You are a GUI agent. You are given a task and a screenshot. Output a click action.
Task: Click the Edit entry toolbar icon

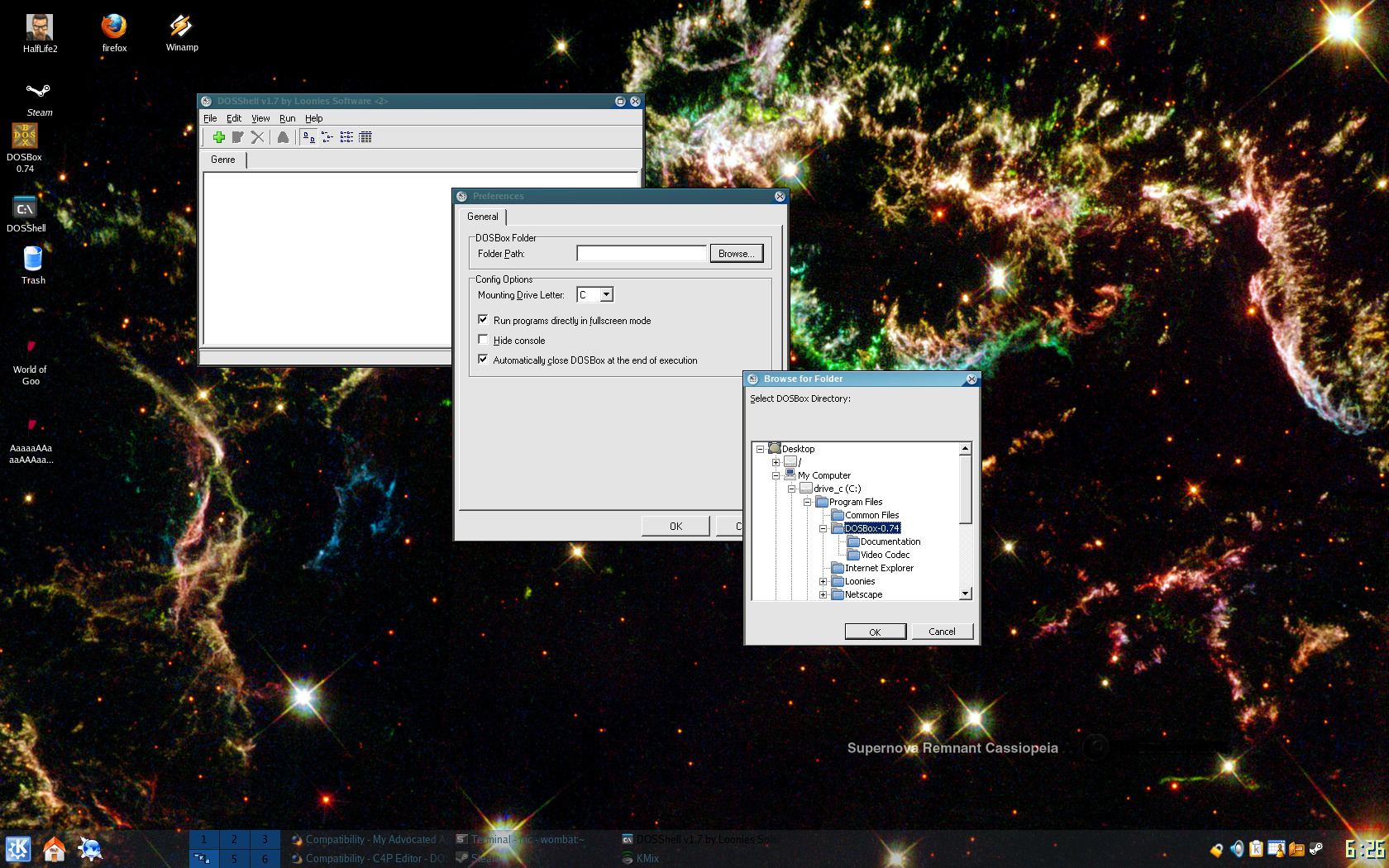pyautogui.click(x=238, y=137)
